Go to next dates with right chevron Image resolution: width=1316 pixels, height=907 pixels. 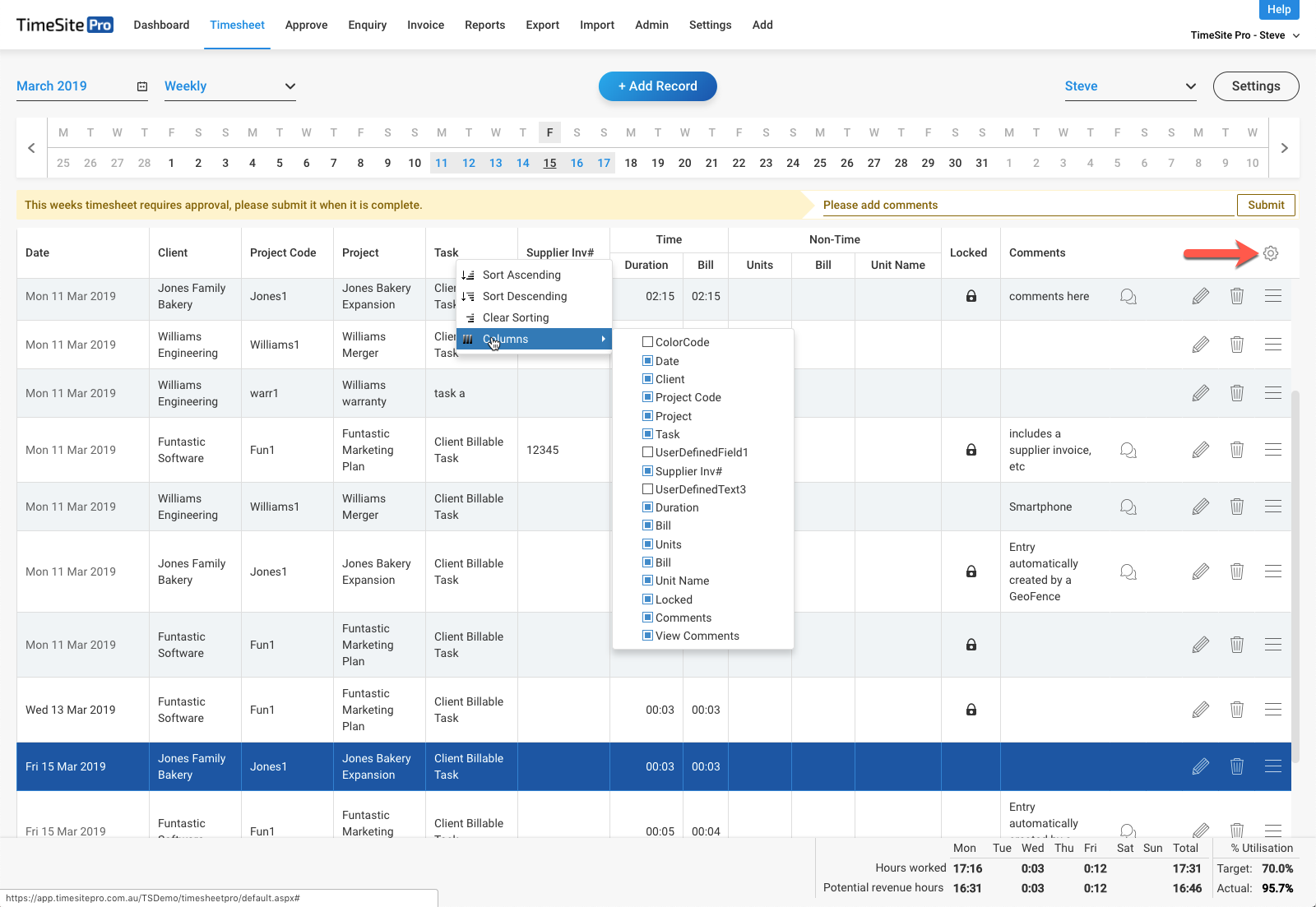[1285, 148]
